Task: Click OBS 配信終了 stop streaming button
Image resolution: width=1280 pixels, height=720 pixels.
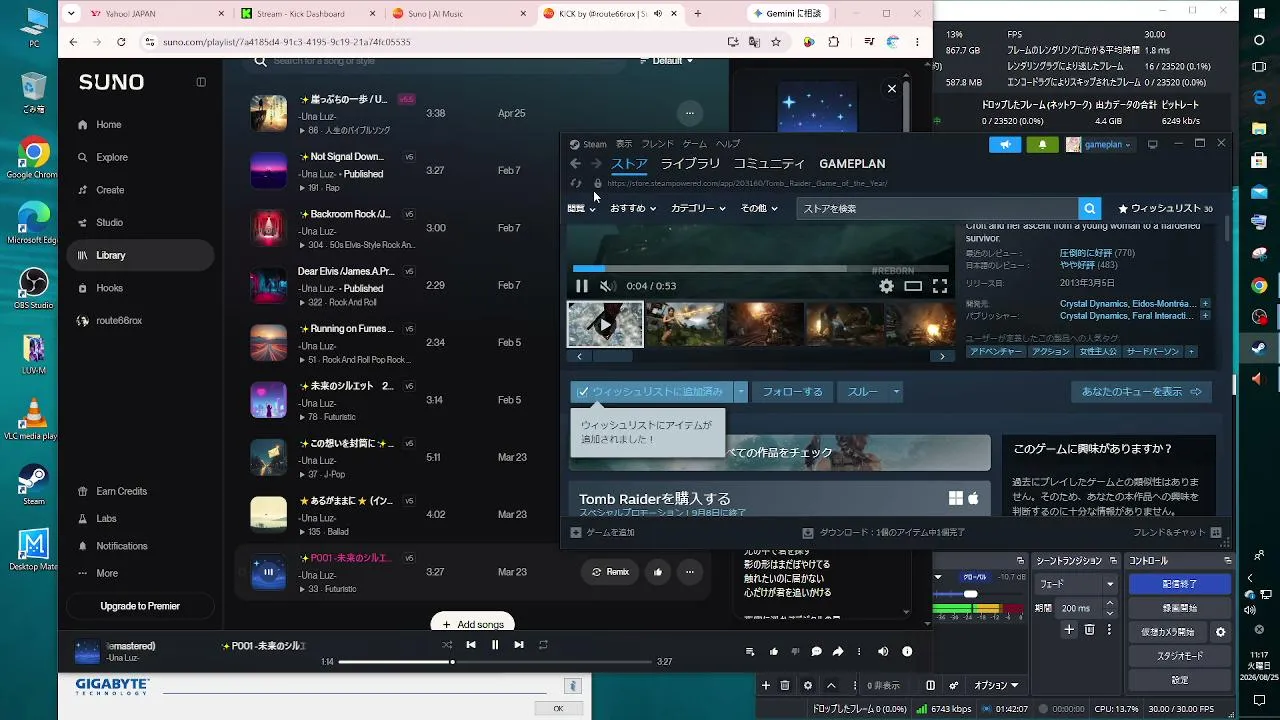Action: pyautogui.click(x=1180, y=584)
